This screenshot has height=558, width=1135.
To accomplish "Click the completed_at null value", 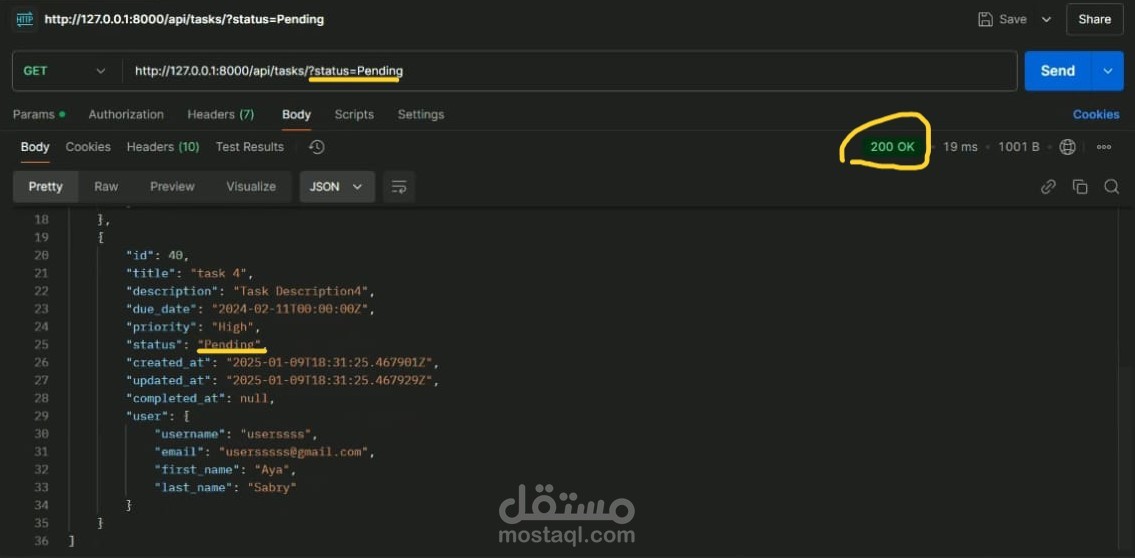I will pos(254,398).
